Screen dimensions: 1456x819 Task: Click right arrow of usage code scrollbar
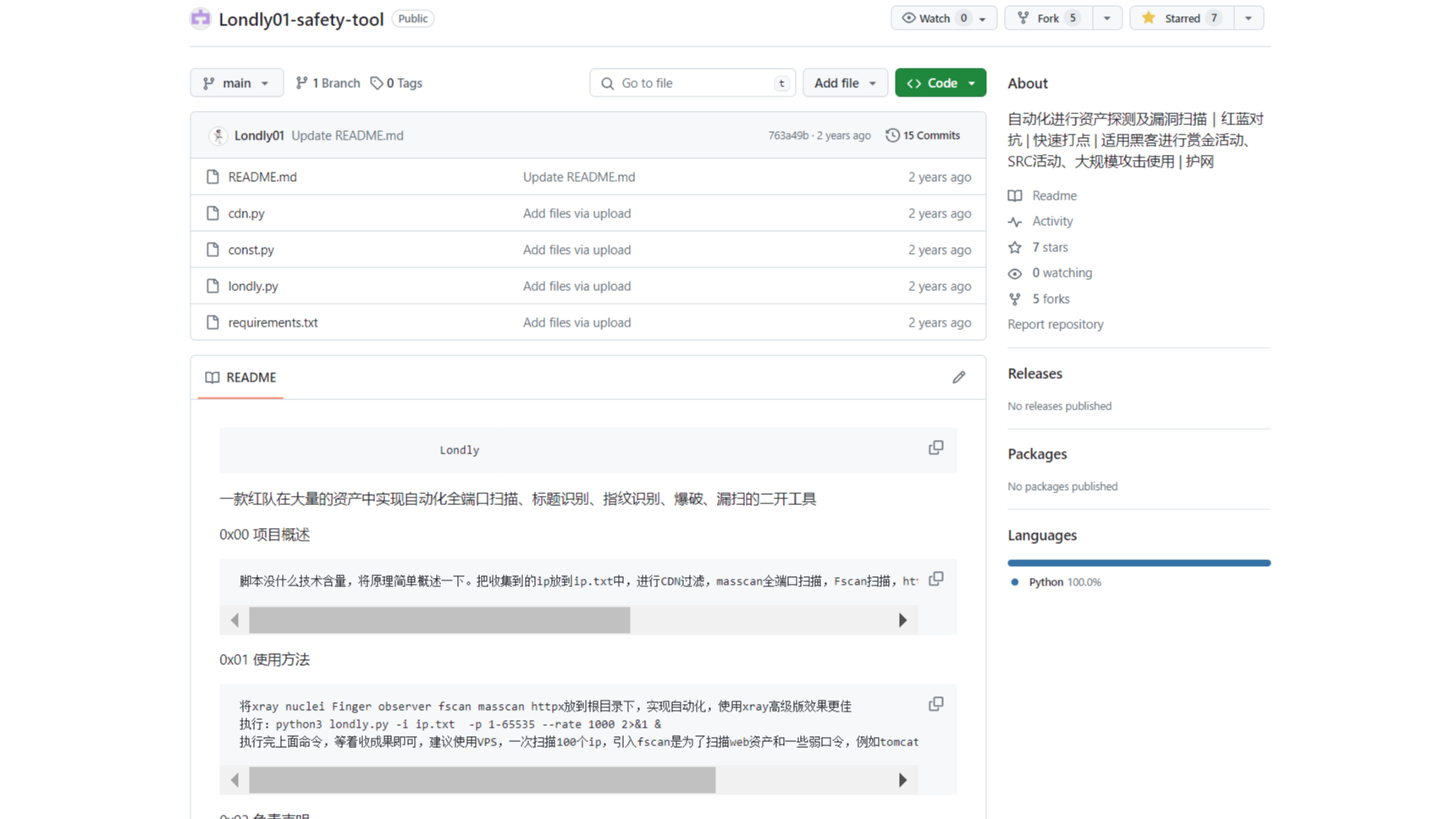coord(902,780)
